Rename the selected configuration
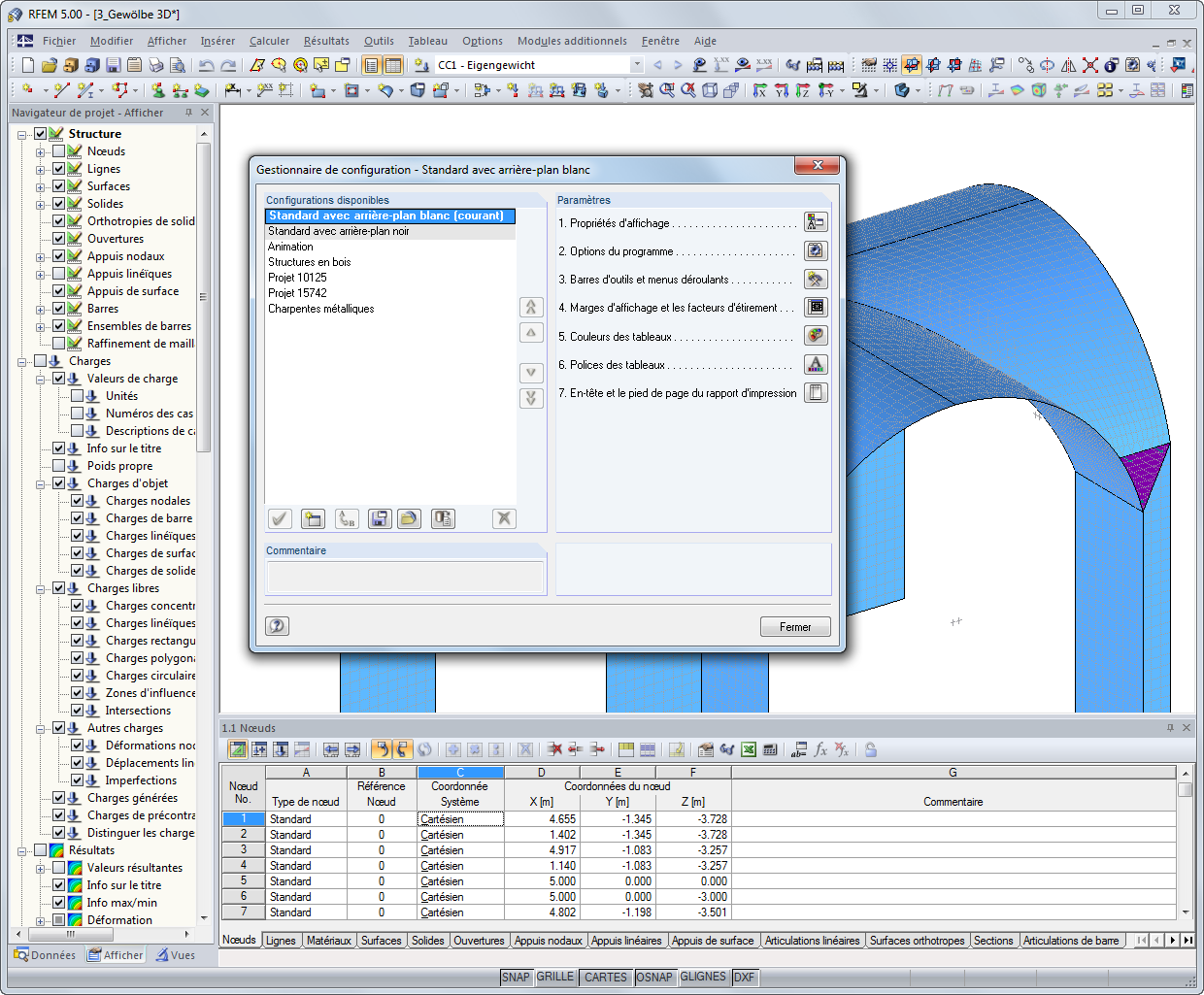The width and height of the screenshot is (1204, 995). [347, 518]
